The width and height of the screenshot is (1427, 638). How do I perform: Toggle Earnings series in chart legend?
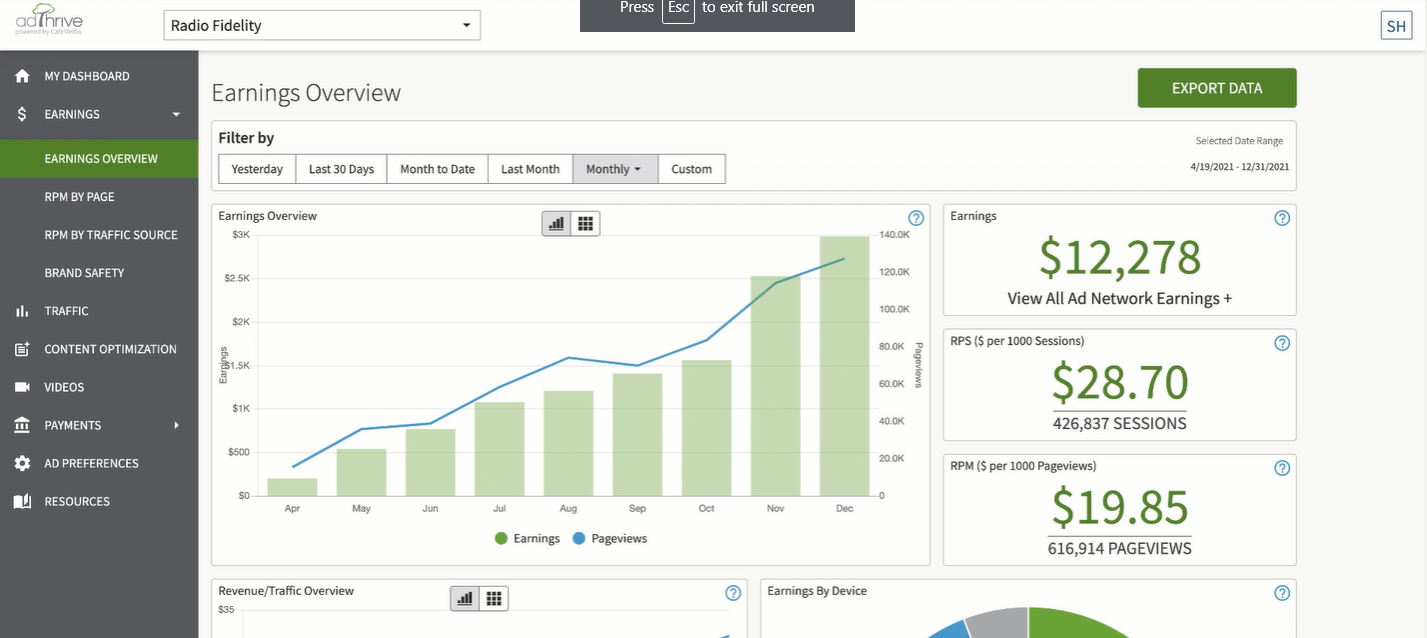tap(527, 539)
